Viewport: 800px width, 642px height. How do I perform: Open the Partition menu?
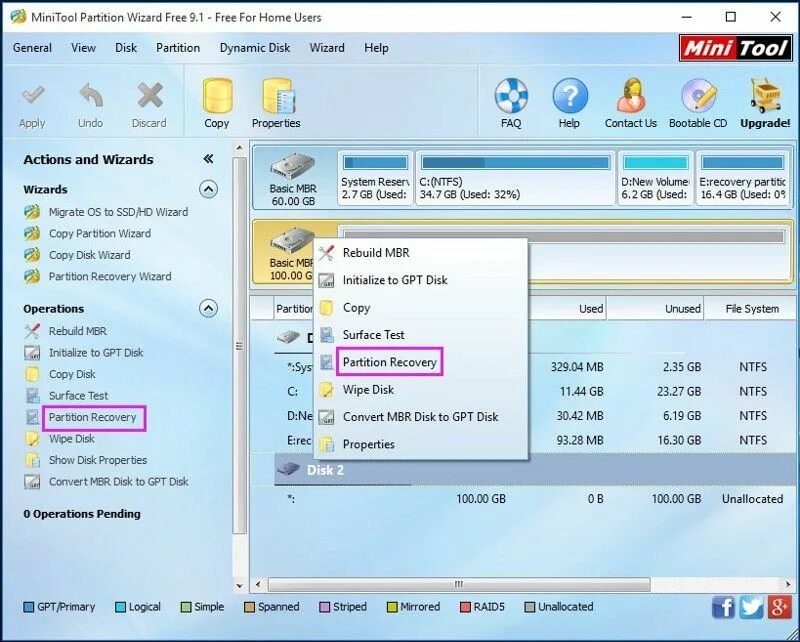178,47
